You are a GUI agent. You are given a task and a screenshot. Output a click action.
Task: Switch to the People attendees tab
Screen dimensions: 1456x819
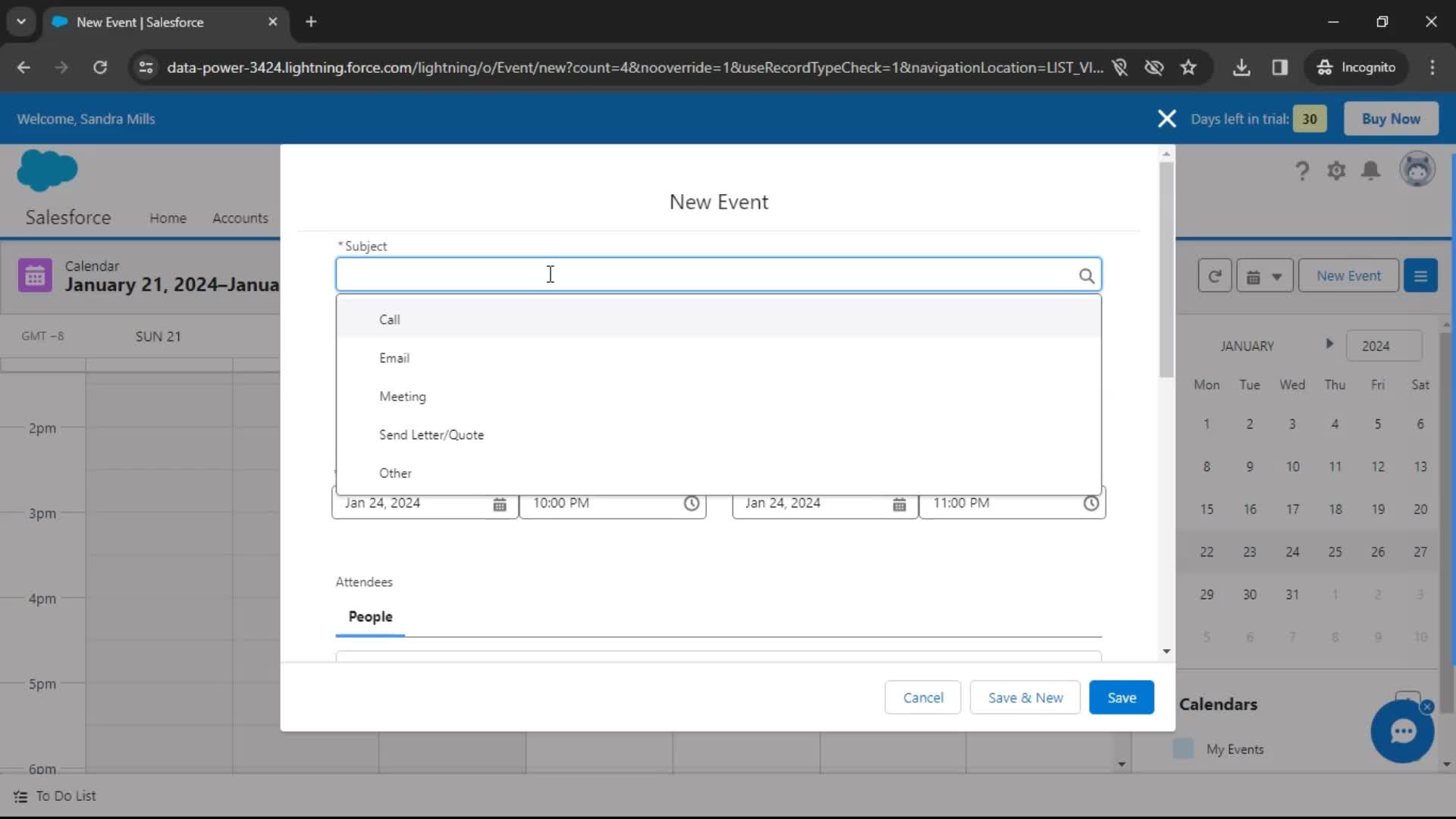tap(370, 617)
